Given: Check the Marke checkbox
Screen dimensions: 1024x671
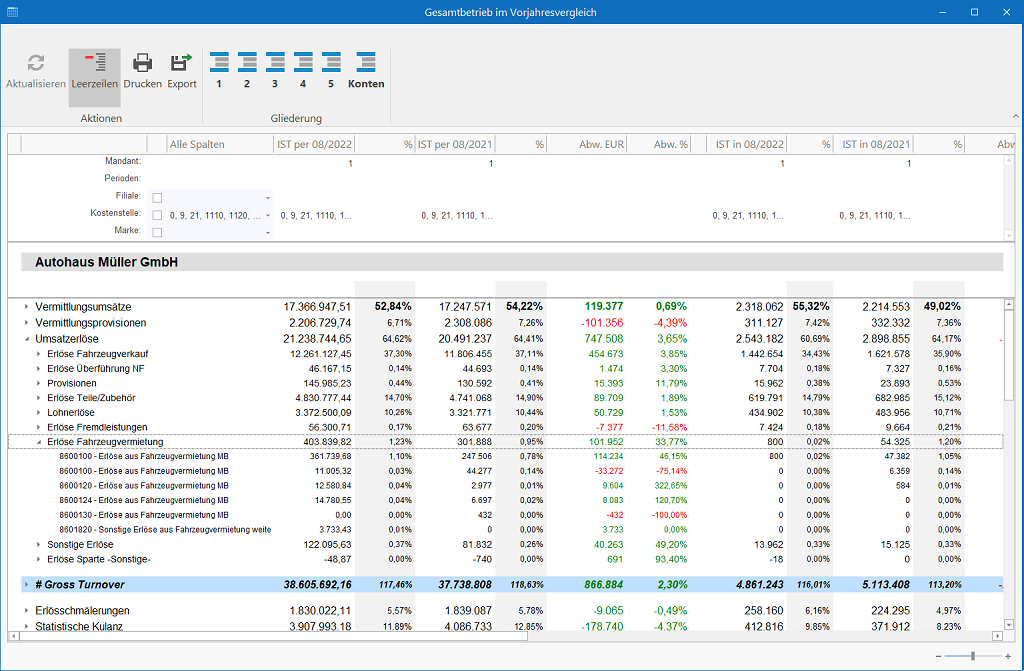Looking at the screenshot, I should pos(157,232).
